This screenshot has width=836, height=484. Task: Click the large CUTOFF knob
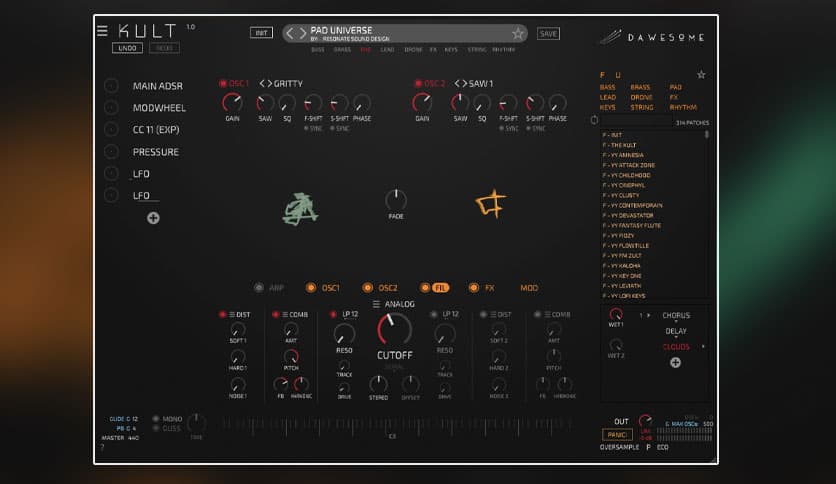[395, 330]
